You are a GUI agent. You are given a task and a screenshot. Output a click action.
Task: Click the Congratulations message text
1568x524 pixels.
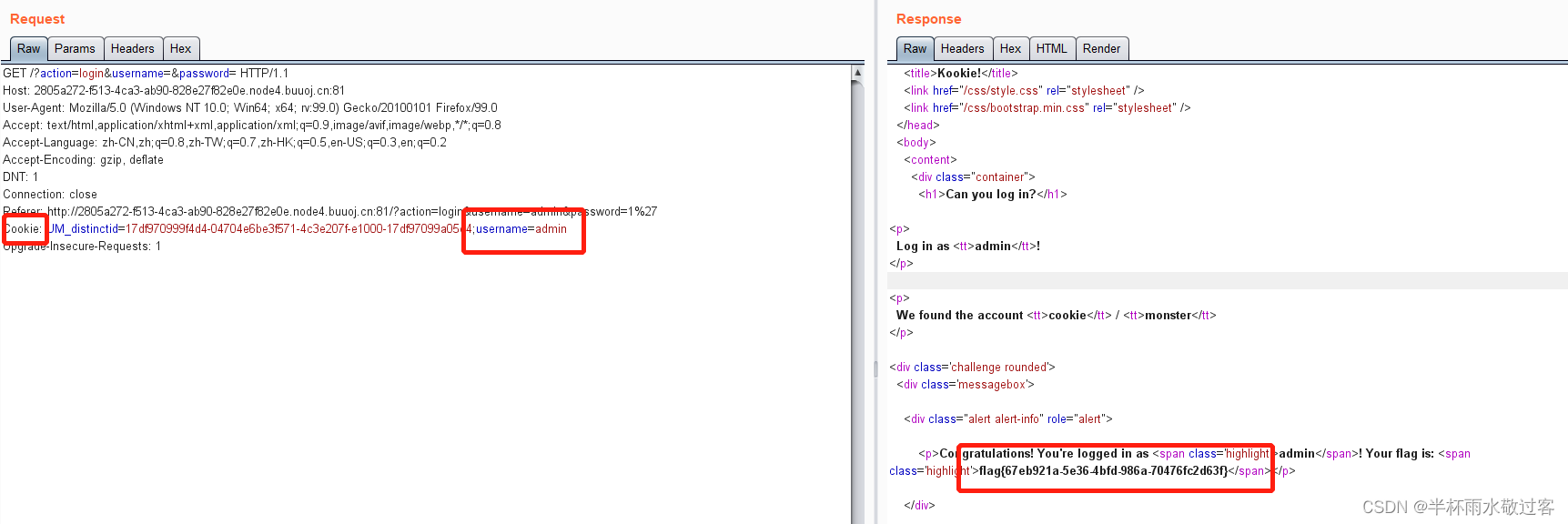pos(1044,454)
